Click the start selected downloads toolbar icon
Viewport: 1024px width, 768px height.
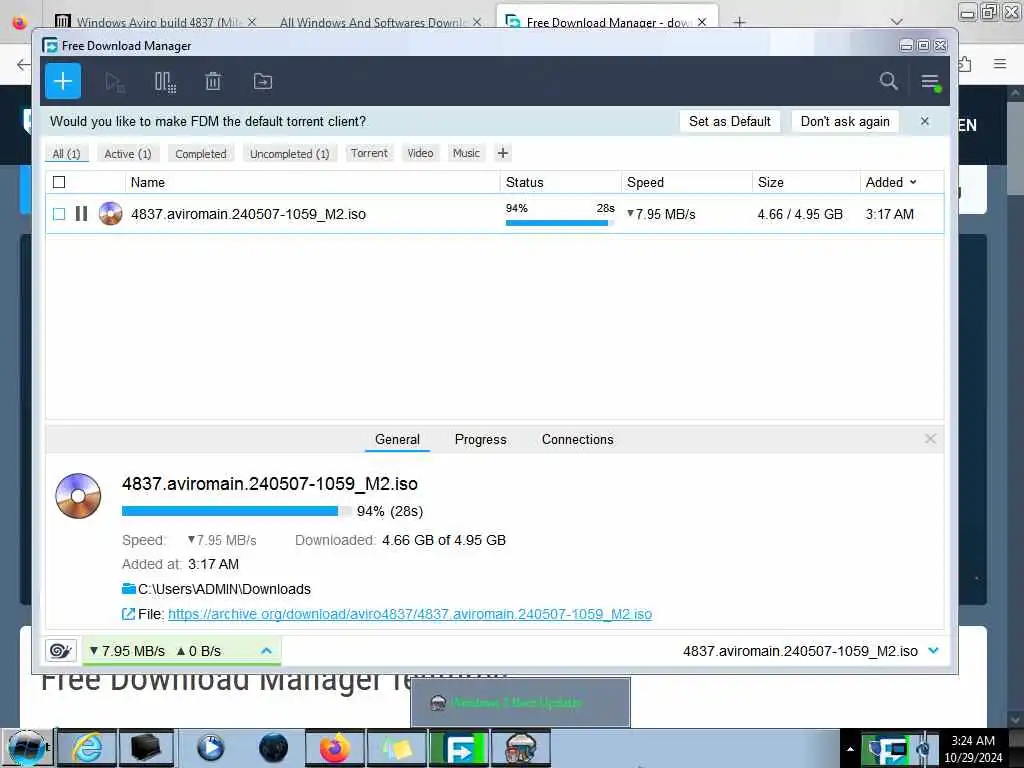click(115, 82)
